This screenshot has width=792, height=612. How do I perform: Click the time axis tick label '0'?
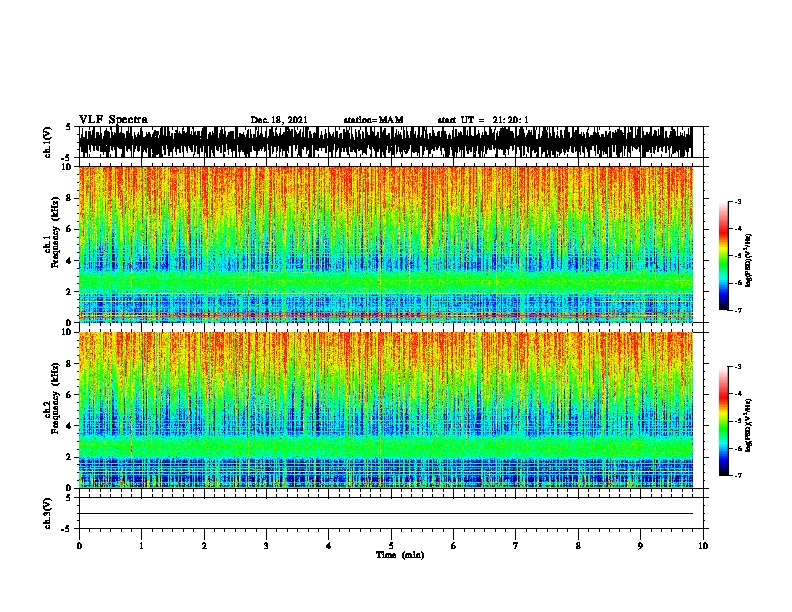pos(79,546)
